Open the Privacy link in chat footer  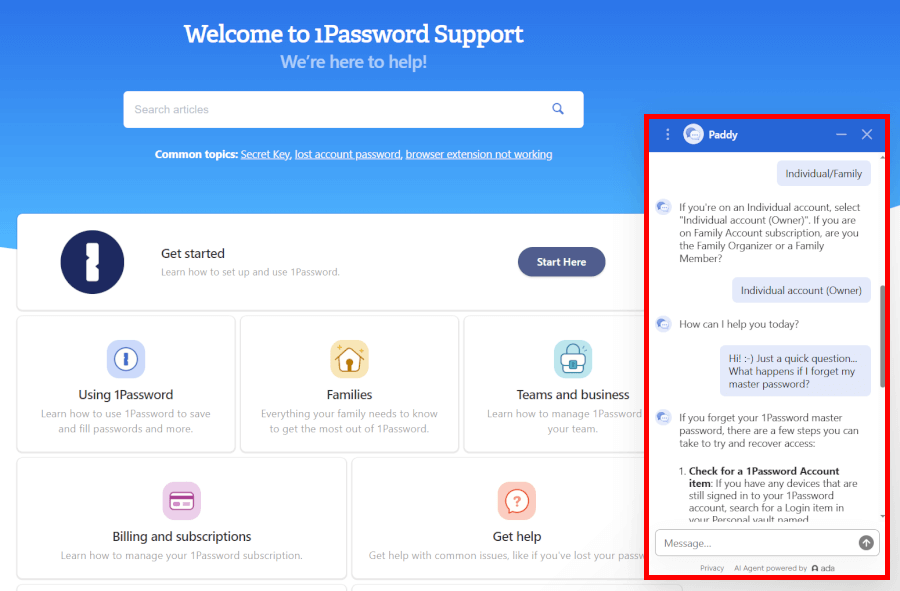click(x=712, y=568)
